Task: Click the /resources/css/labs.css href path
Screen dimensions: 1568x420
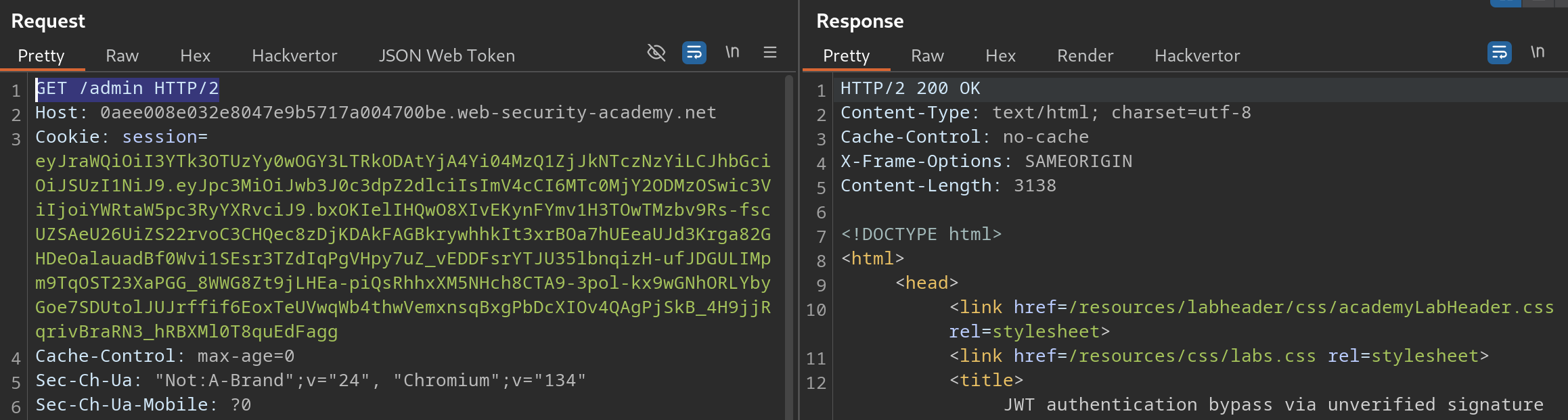Action: click(1192, 356)
